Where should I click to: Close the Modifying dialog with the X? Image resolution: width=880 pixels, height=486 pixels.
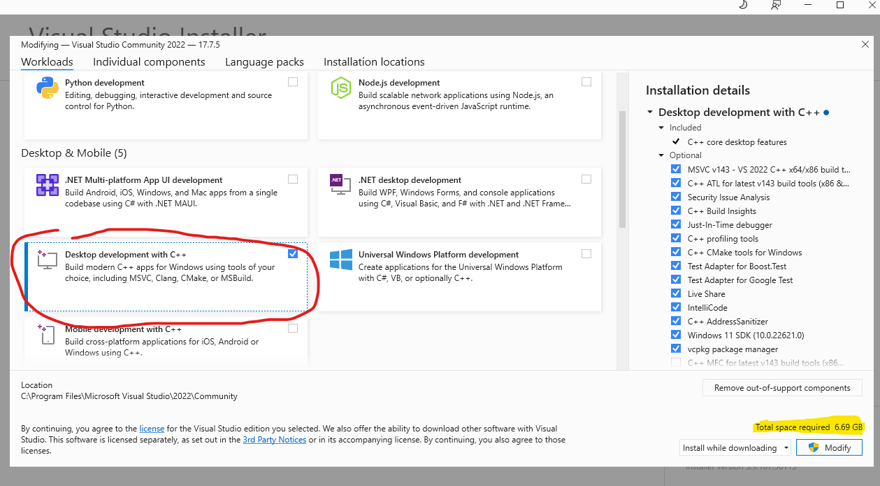865,44
